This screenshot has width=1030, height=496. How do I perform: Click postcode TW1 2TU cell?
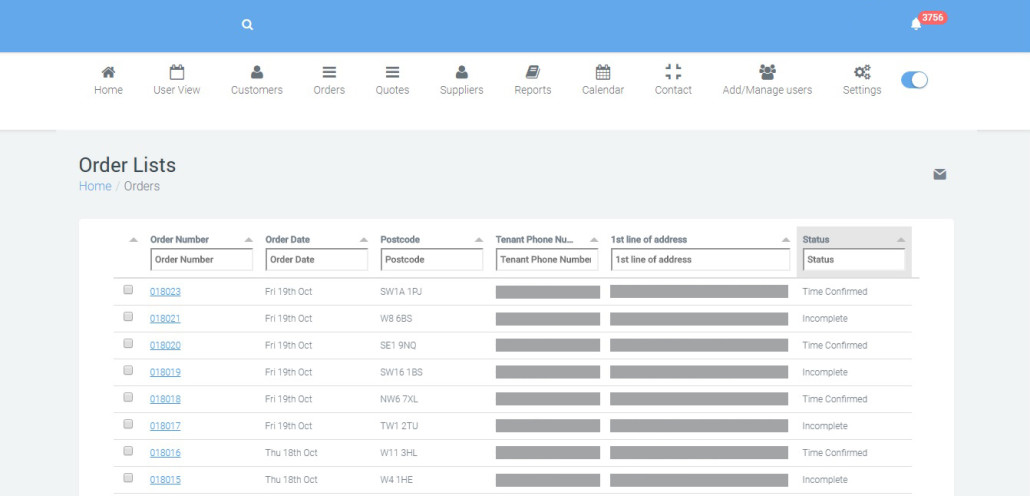click(x=399, y=426)
